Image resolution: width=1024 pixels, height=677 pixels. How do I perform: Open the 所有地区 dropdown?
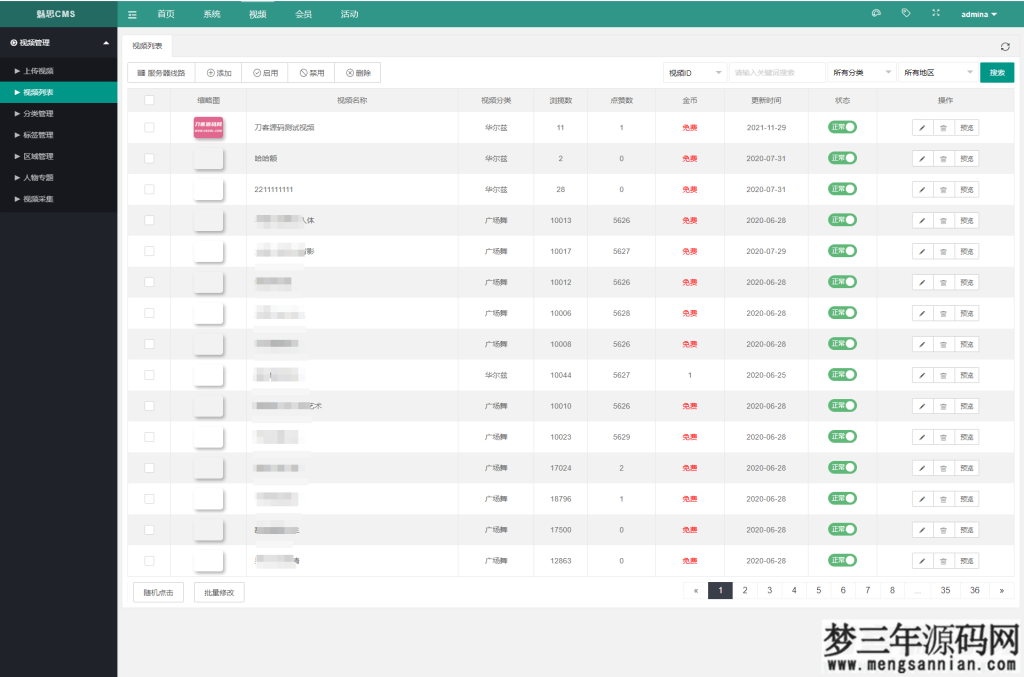940,72
